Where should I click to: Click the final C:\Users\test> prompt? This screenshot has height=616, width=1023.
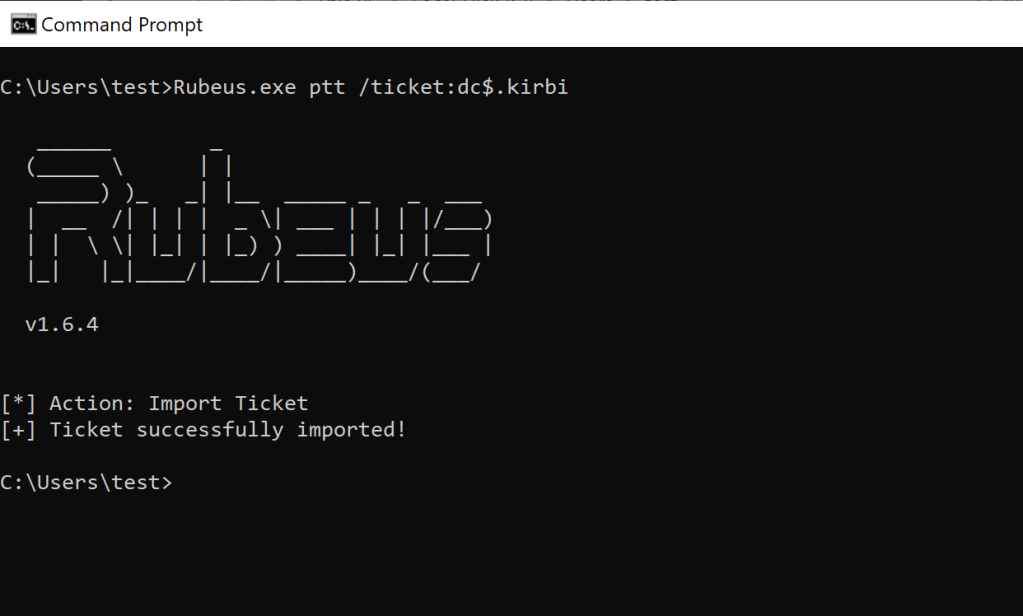86,483
